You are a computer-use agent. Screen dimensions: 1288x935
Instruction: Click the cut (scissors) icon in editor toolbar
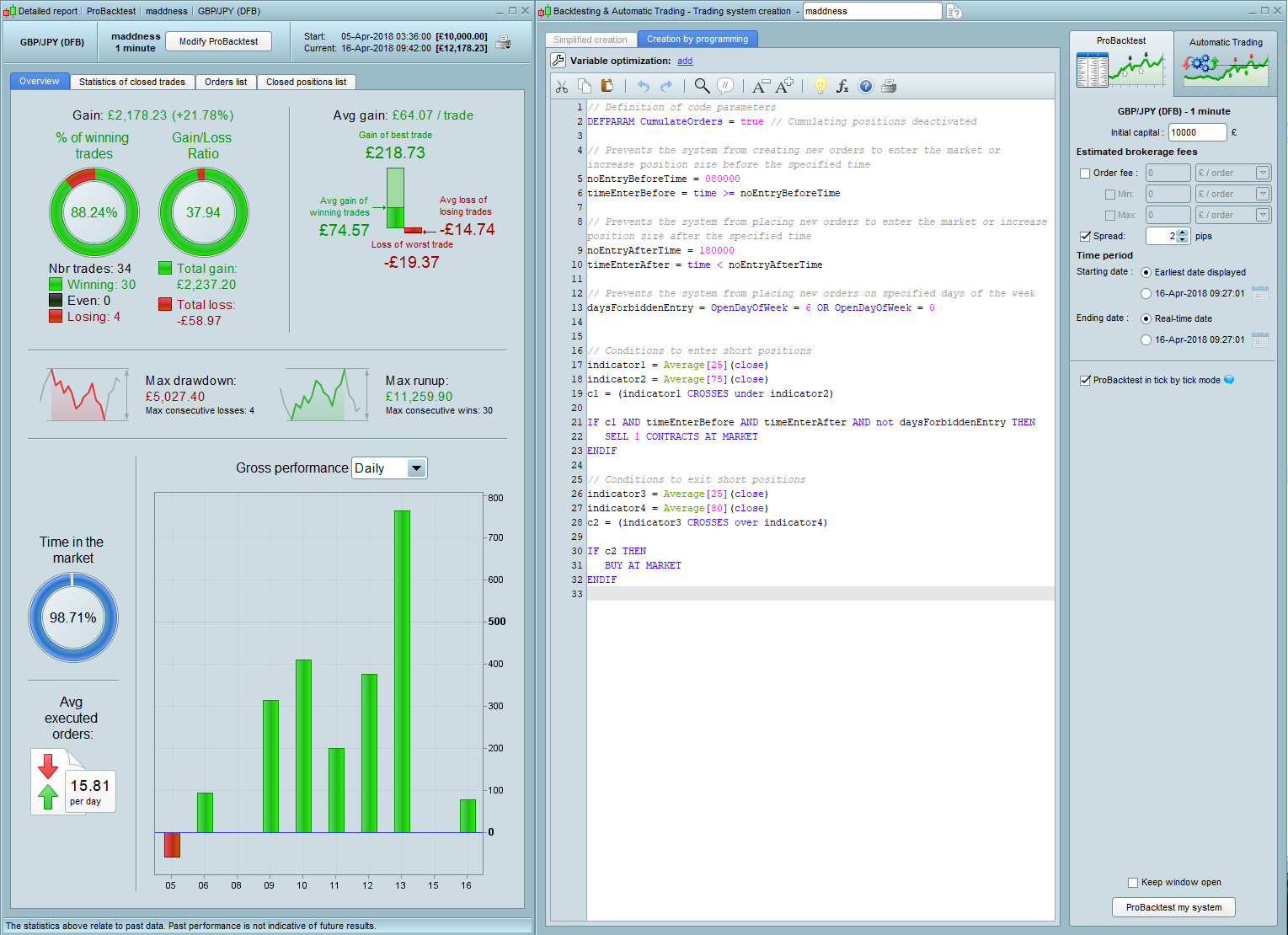point(562,87)
